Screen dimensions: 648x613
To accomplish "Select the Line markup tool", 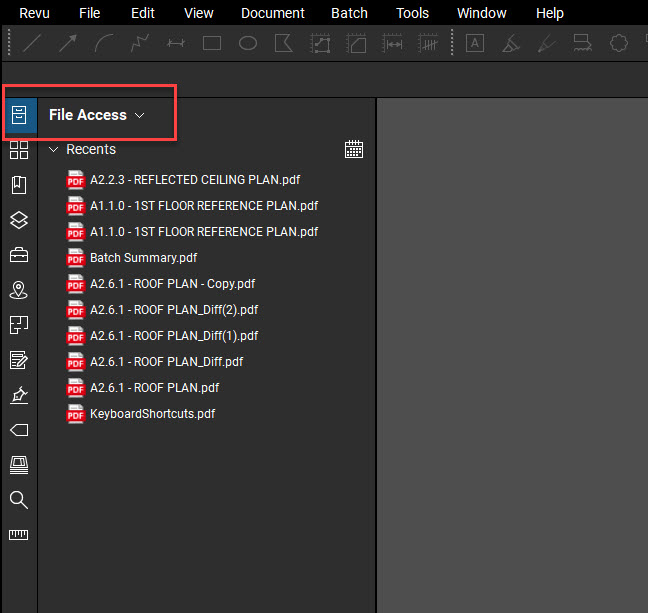I will pyautogui.click(x=32, y=43).
